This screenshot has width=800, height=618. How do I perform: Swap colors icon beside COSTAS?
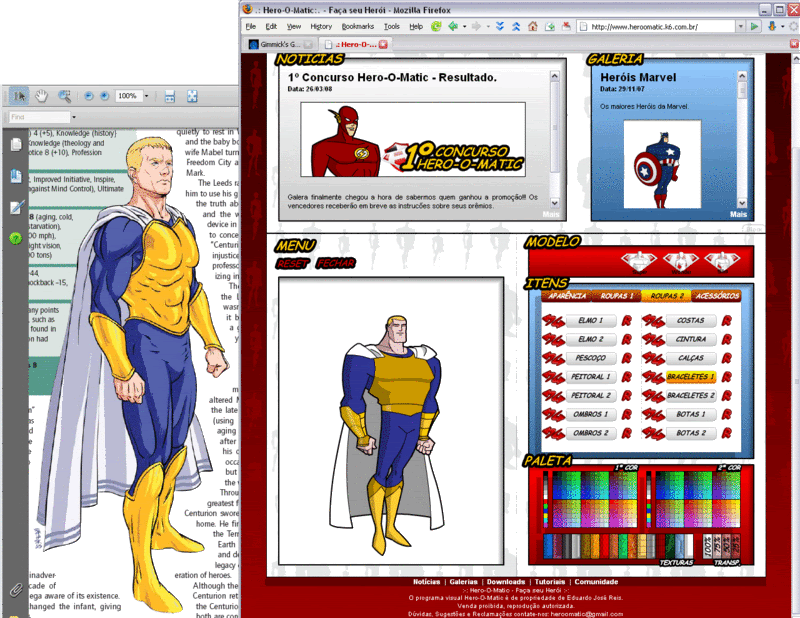coord(653,321)
